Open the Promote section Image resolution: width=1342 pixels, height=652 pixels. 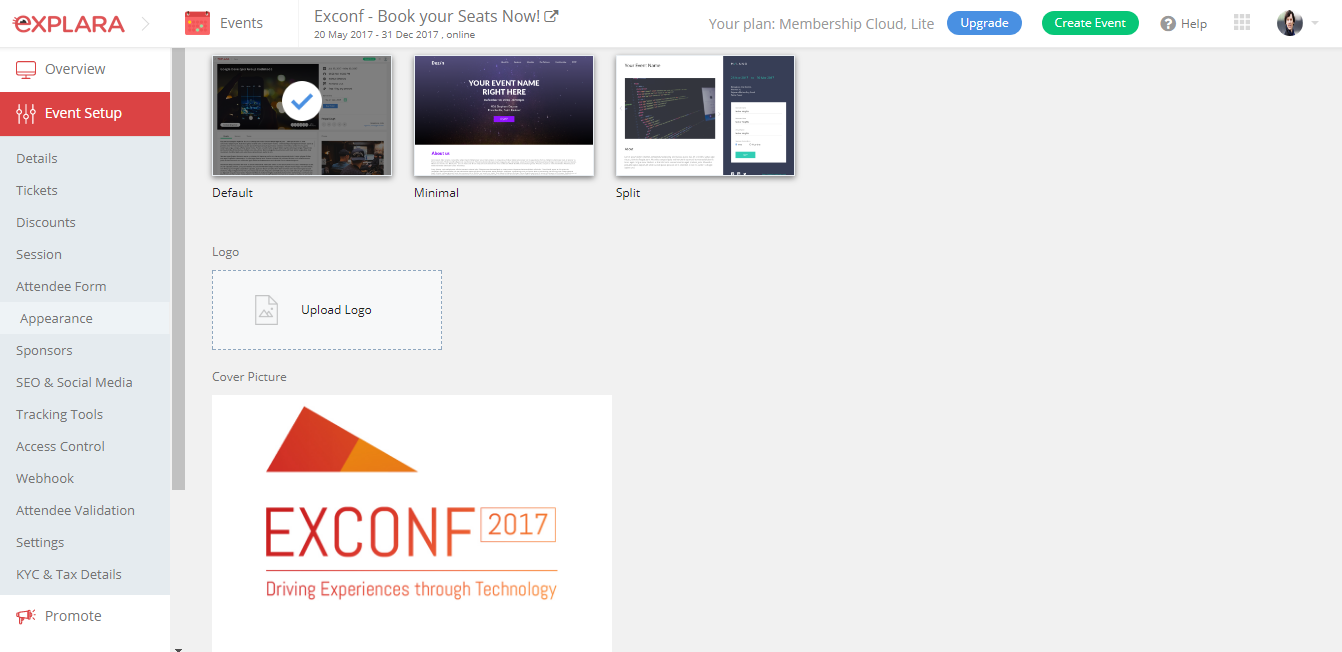click(85, 616)
